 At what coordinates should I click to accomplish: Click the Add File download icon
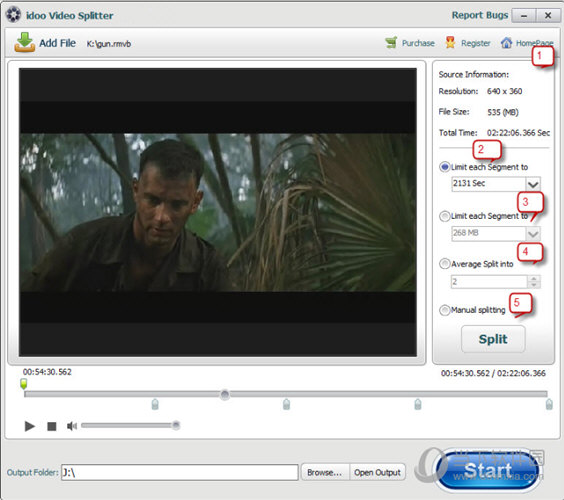24,42
